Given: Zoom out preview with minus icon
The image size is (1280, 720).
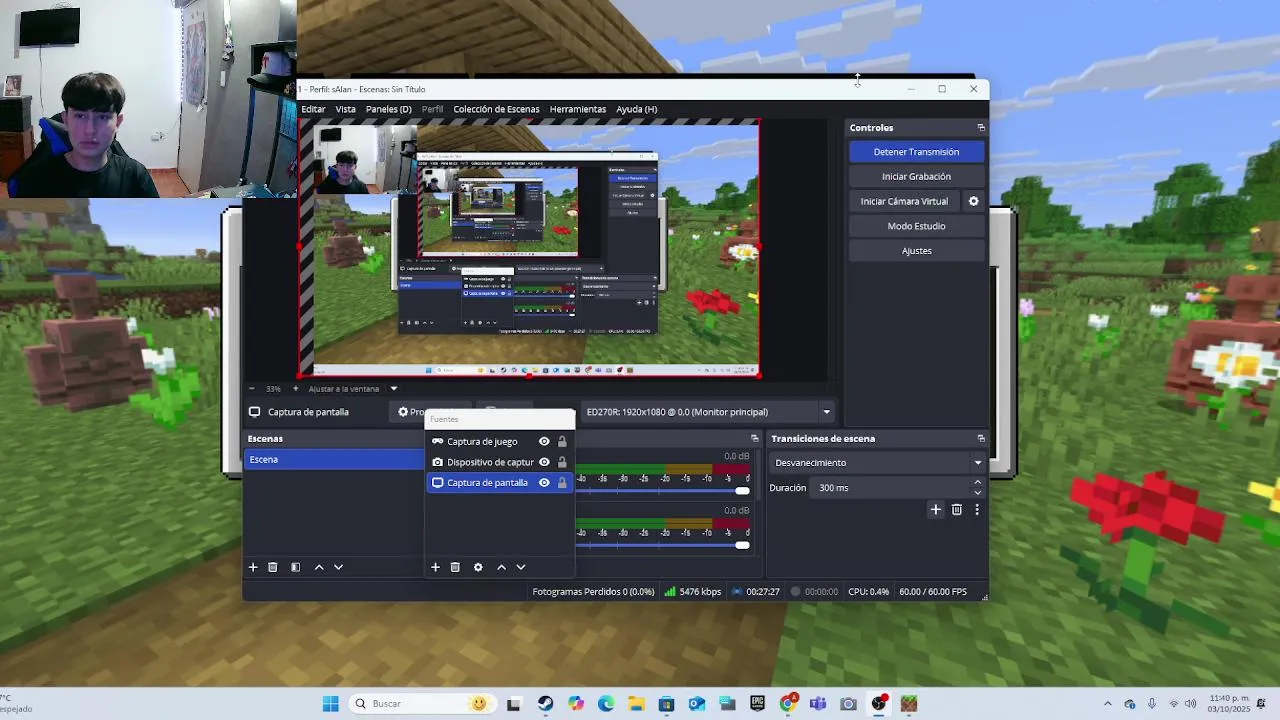Looking at the screenshot, I should click(251, 389).
